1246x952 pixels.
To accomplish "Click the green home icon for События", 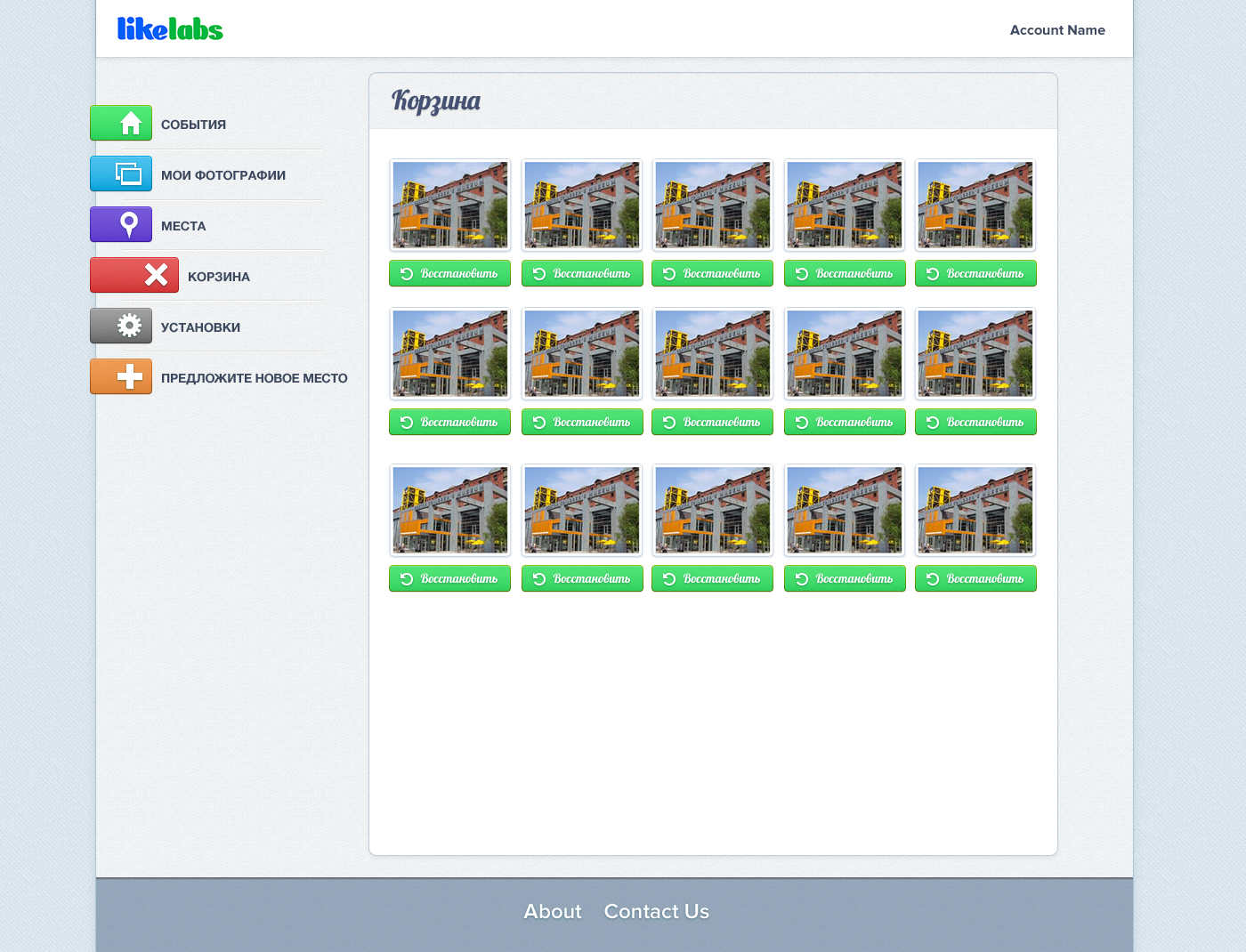I will (121, 123).
